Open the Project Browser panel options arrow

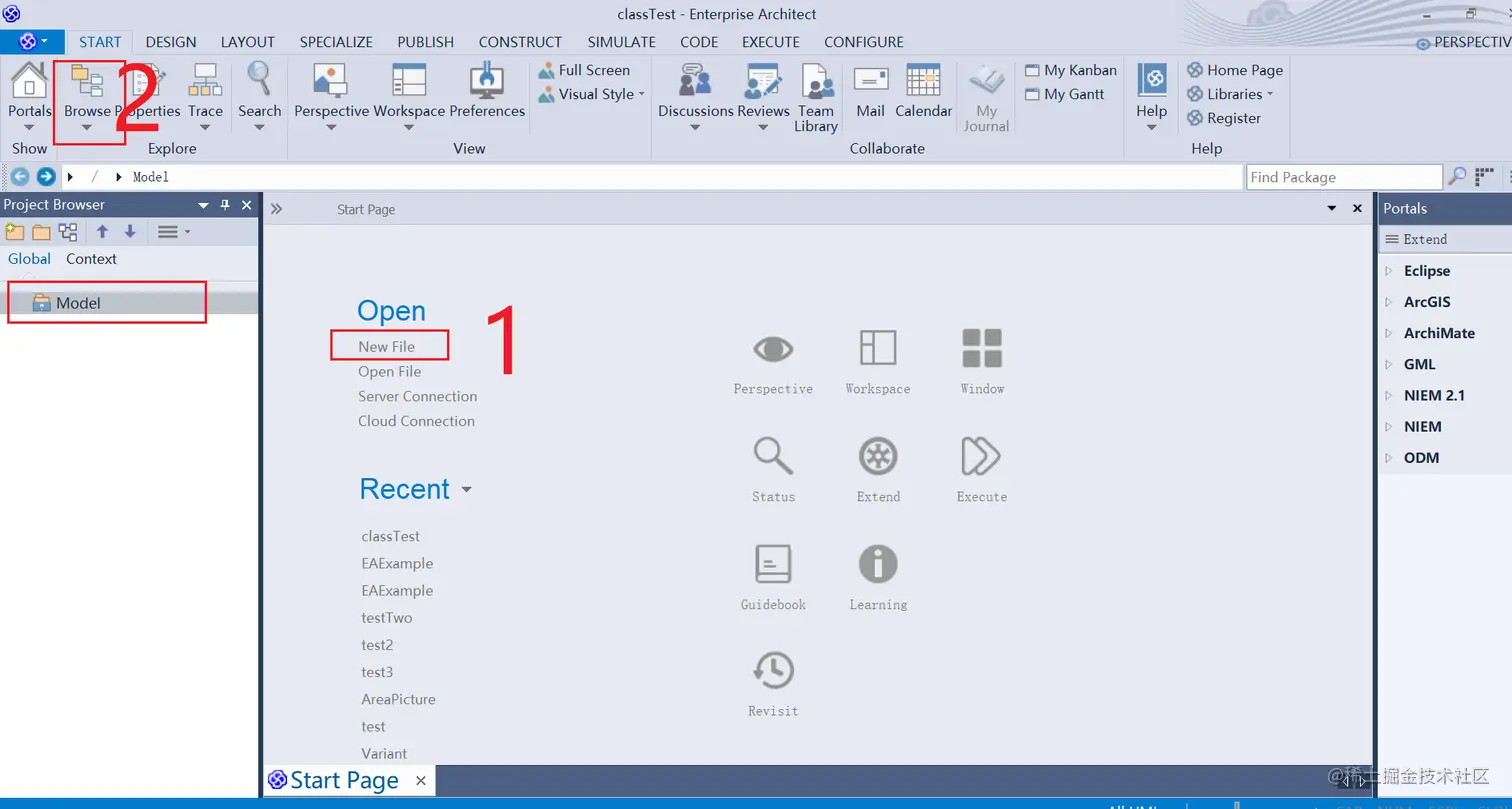click(x=204, y=205)
